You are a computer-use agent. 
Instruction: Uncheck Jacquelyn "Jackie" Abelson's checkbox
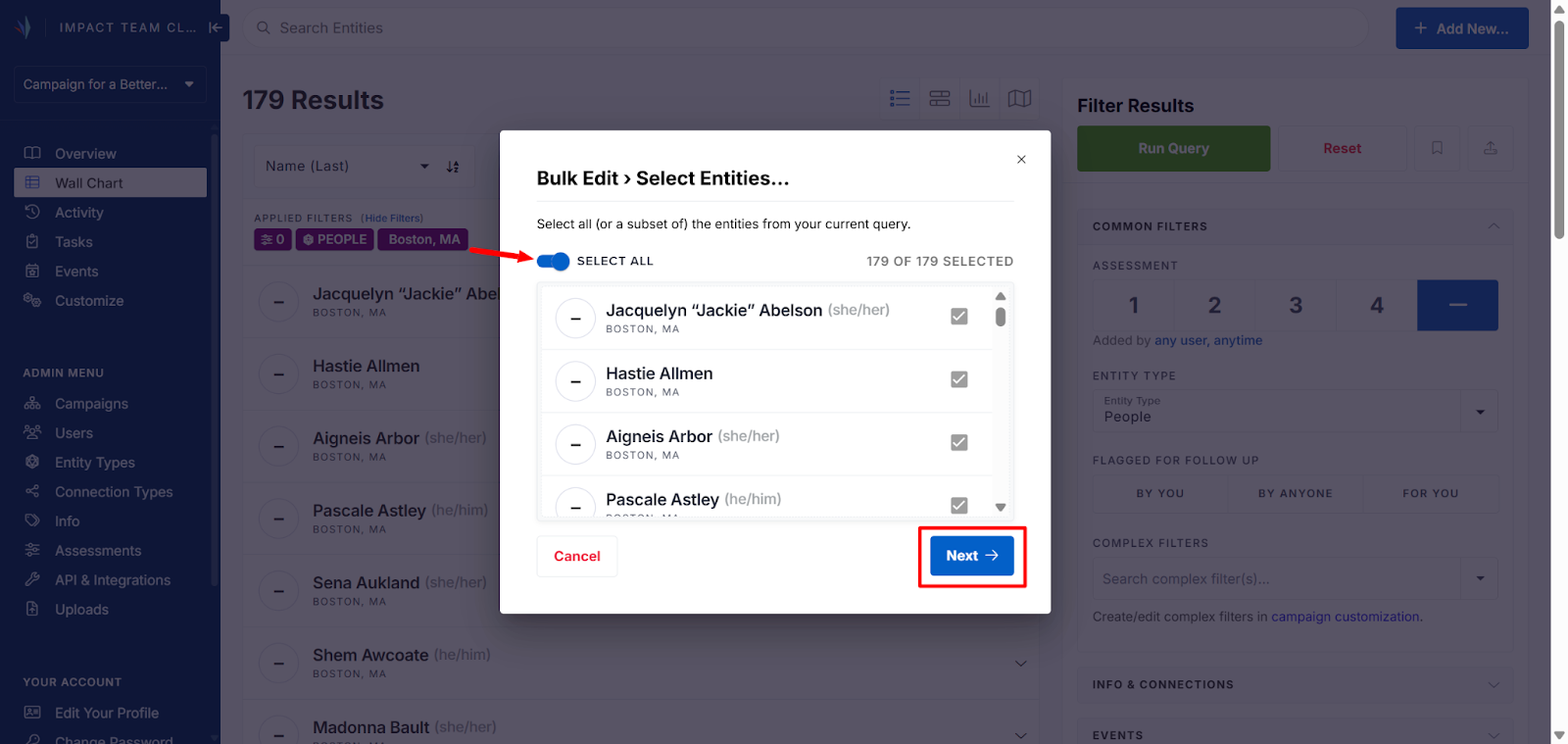(959, 317)
